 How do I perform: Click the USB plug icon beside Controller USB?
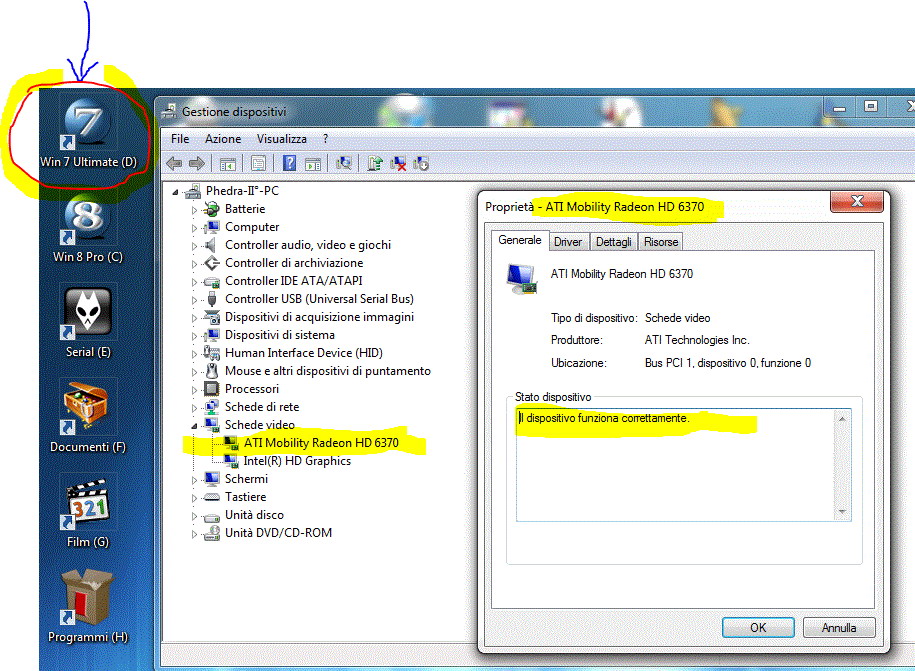tap(212, 299)
